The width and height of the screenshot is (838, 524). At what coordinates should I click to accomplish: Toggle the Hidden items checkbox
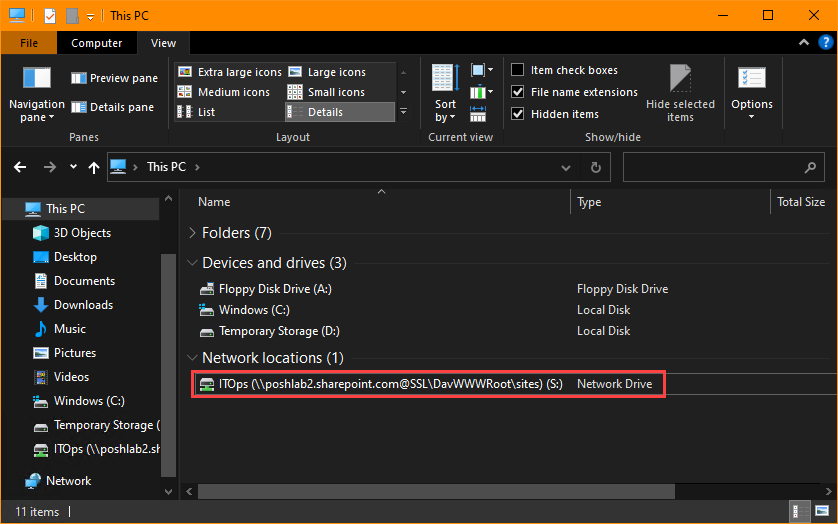click(x=518, y=114)
